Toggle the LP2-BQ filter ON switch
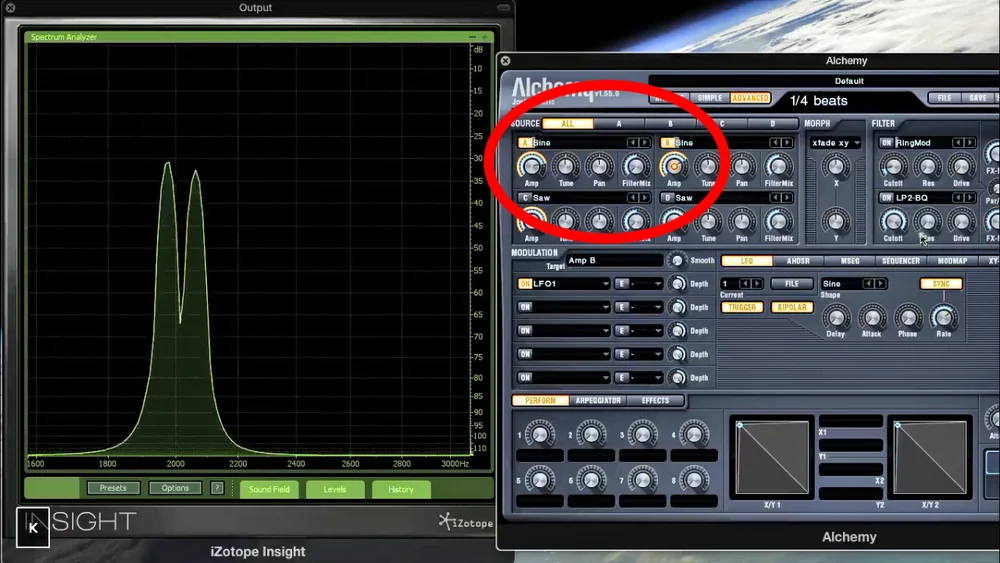The image size is (1000, 563). tap(886, 198)
